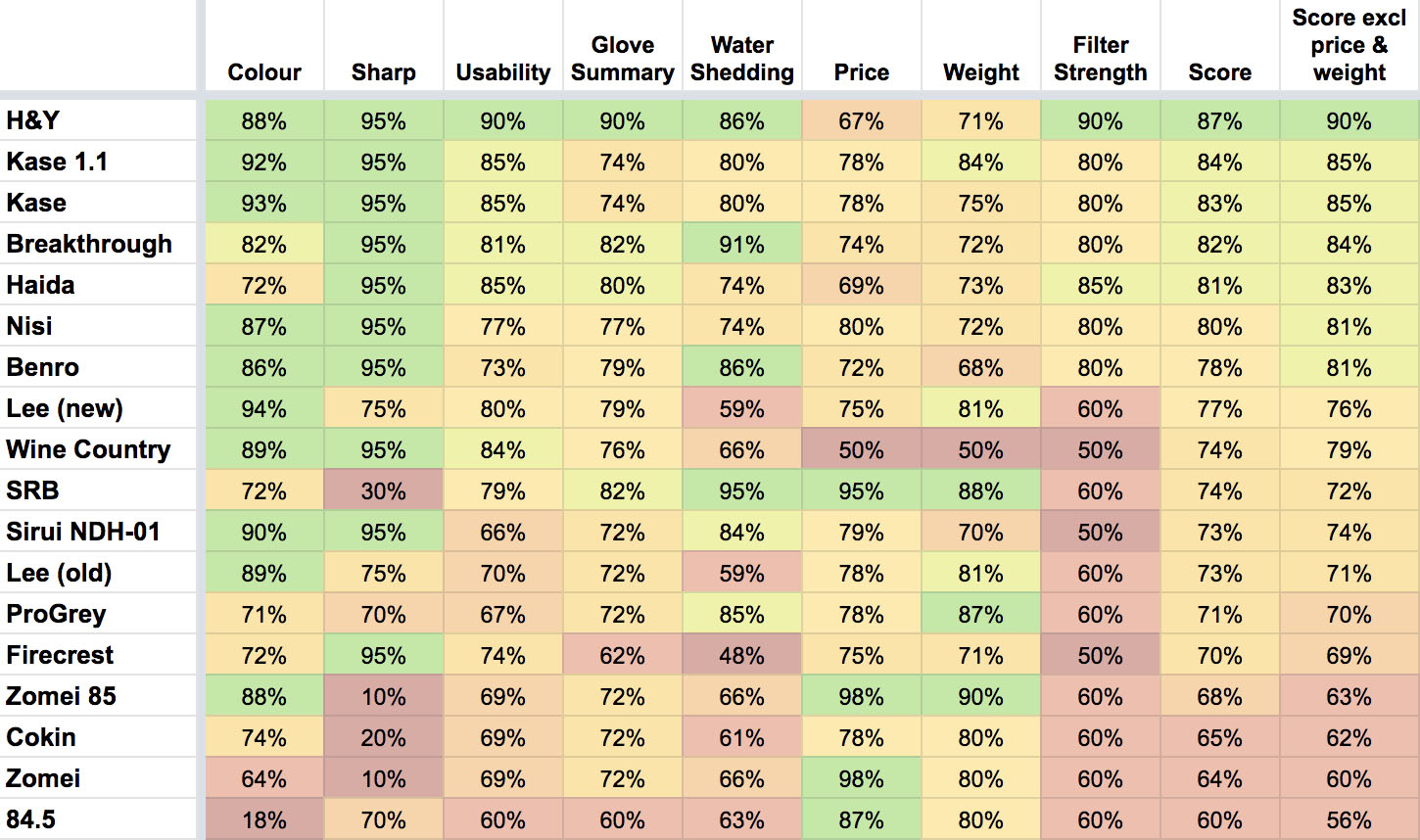Click the Lee (new) Colour cell

(x=264, y=408)
